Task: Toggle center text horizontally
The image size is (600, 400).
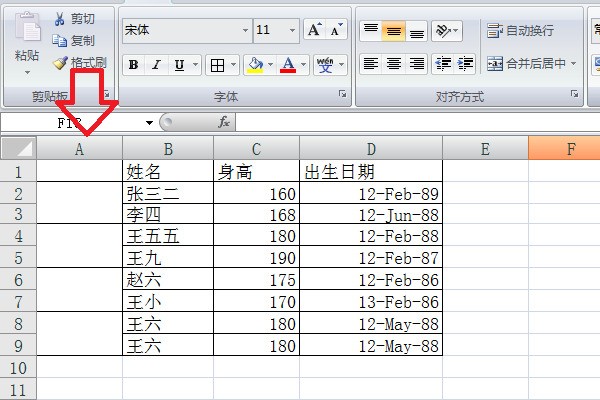Action: pos(393,64)
